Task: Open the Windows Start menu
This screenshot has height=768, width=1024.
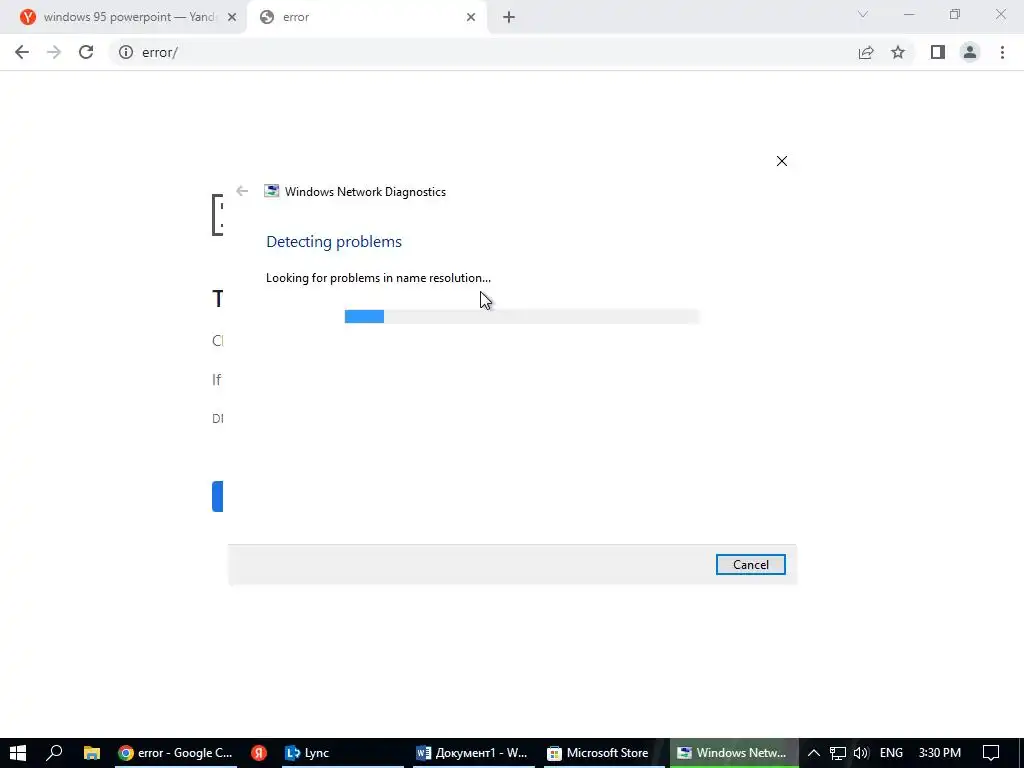Action: [x=18, y=753]
